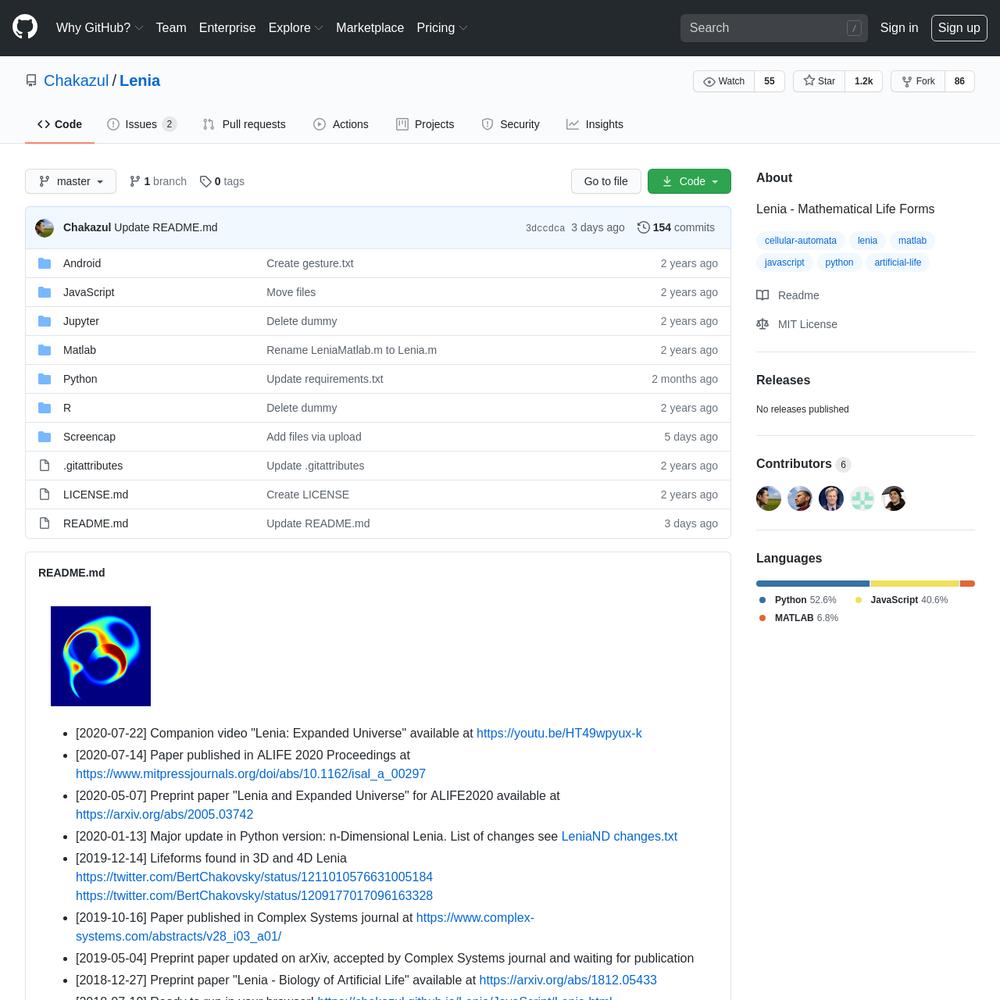The width and height of the screenshot is (1000, 1000).
Task: Click the forks count 86
Action: (959, 81)
